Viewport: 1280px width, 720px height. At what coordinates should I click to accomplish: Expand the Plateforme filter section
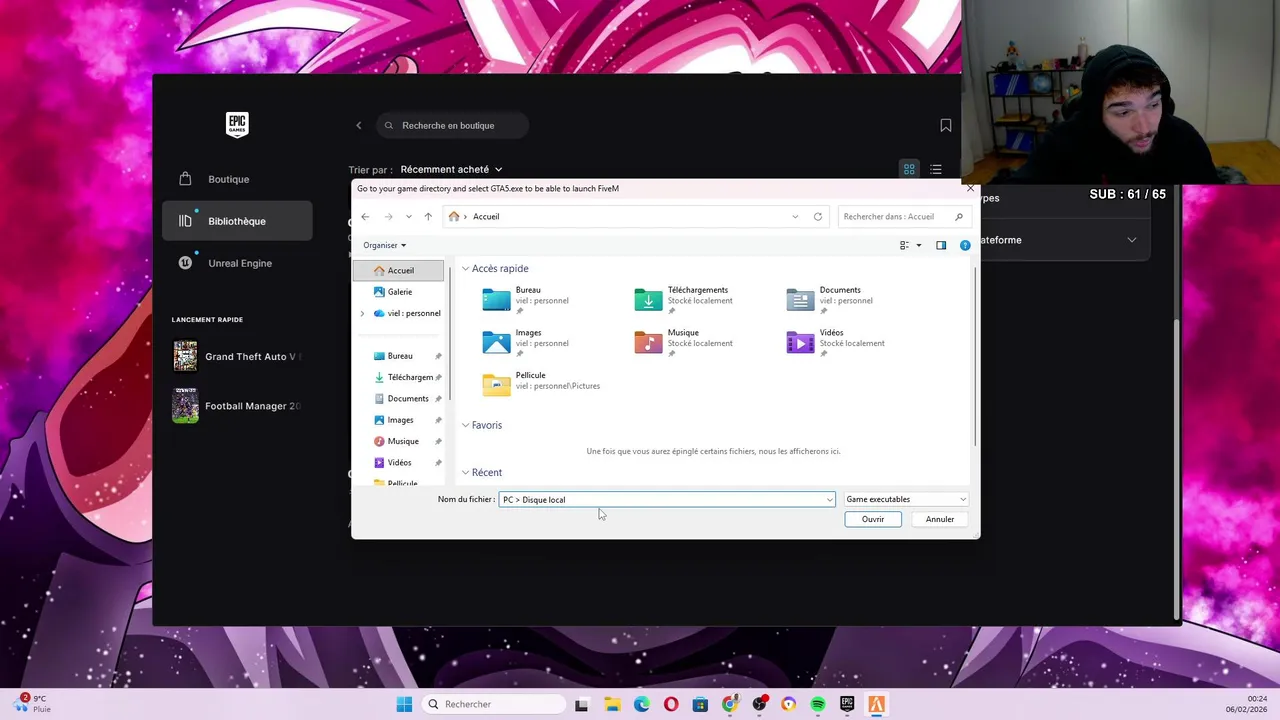coord(1132,240)
